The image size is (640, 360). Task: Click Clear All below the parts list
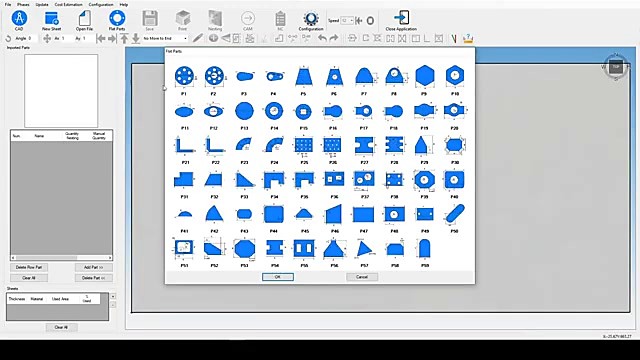(29, 278)
